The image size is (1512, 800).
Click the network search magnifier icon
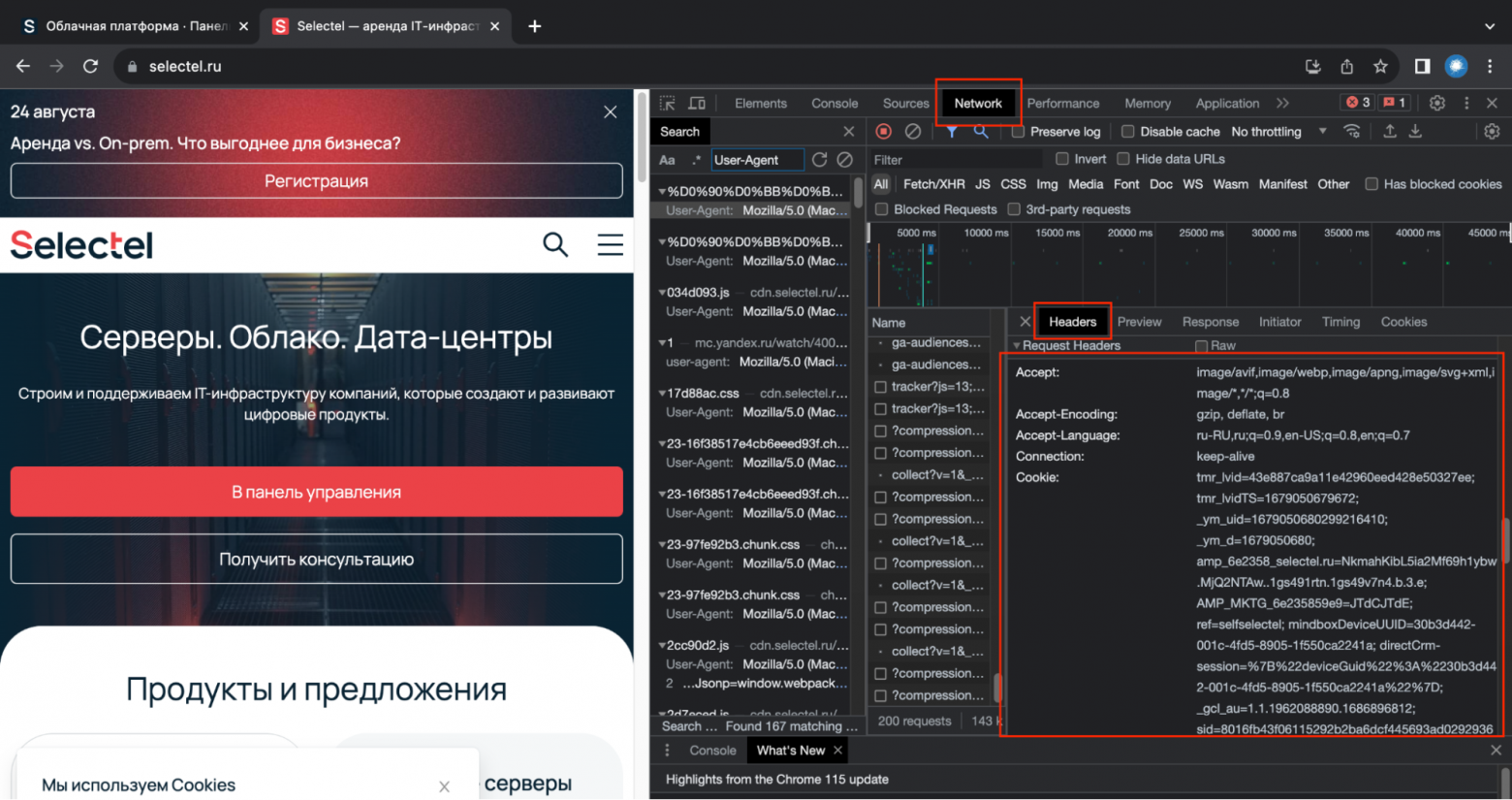tap(981, 131)
